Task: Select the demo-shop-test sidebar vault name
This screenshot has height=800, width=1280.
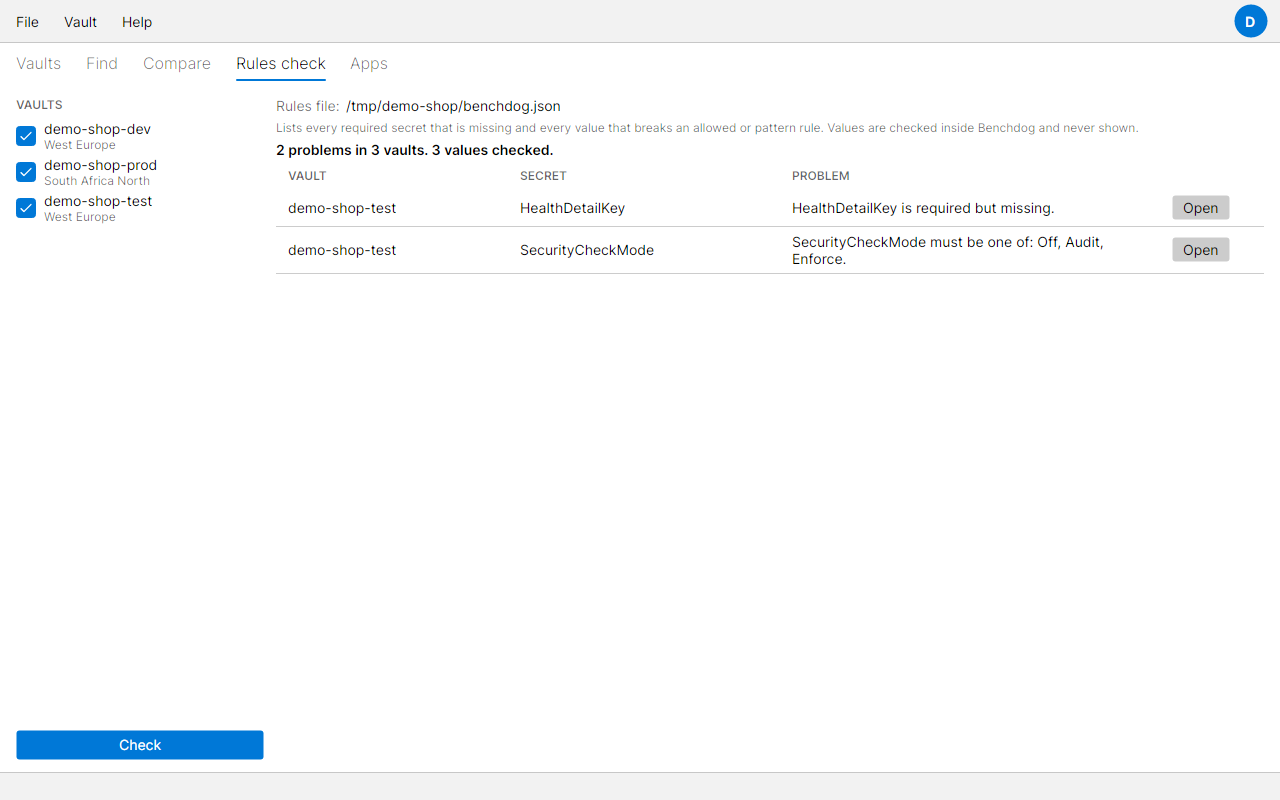Action: point(98,201)
